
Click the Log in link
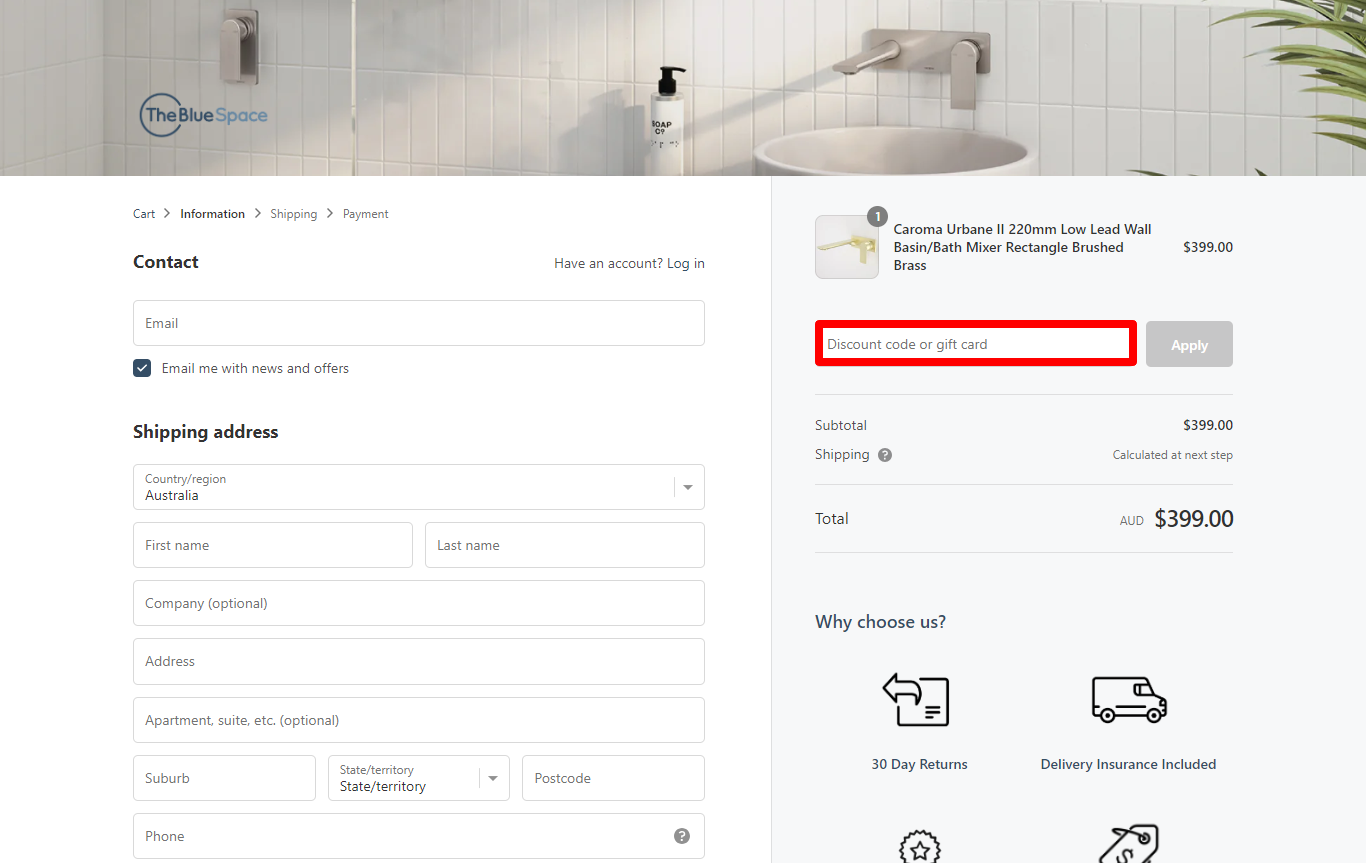pos(686,263)
